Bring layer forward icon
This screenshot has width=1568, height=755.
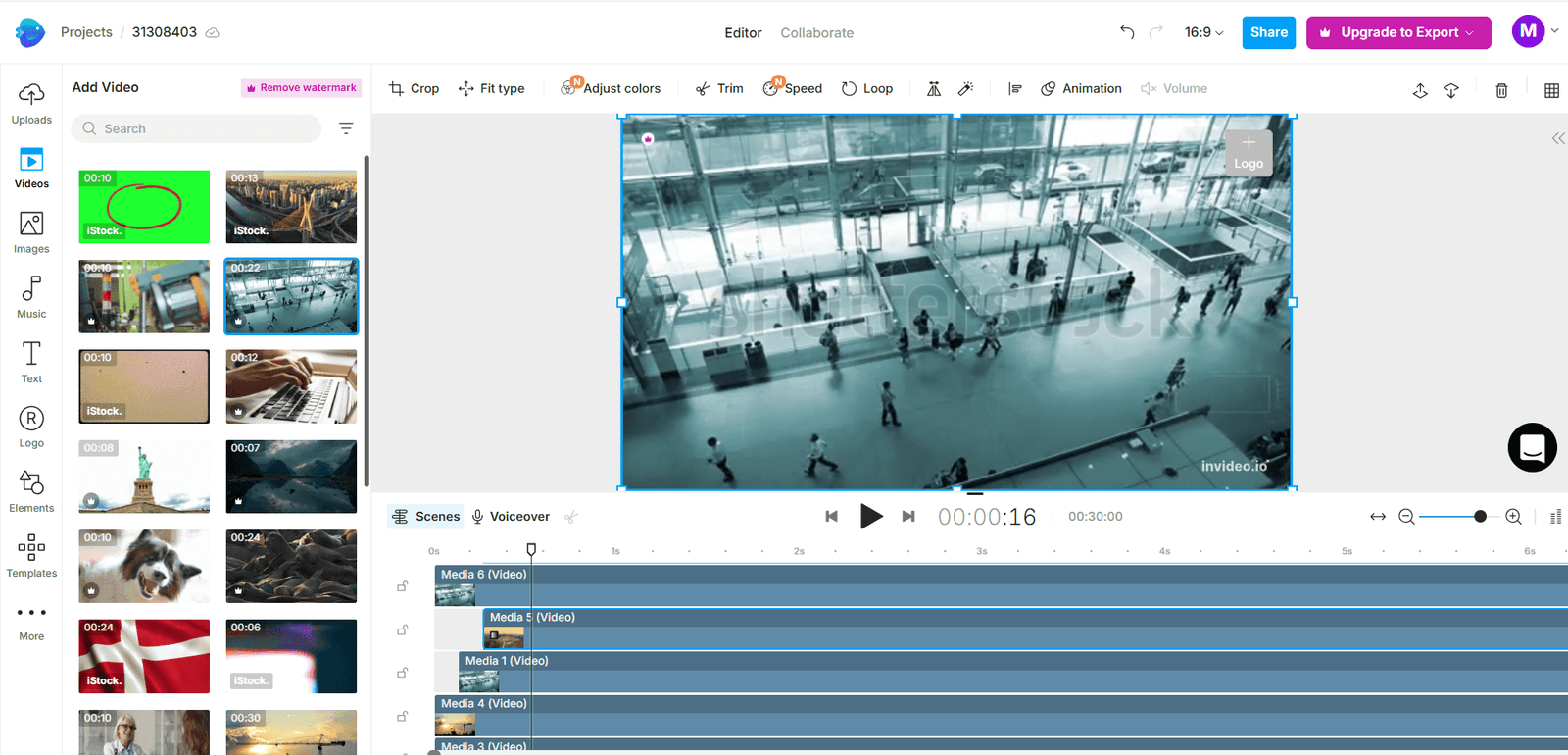1420,90
